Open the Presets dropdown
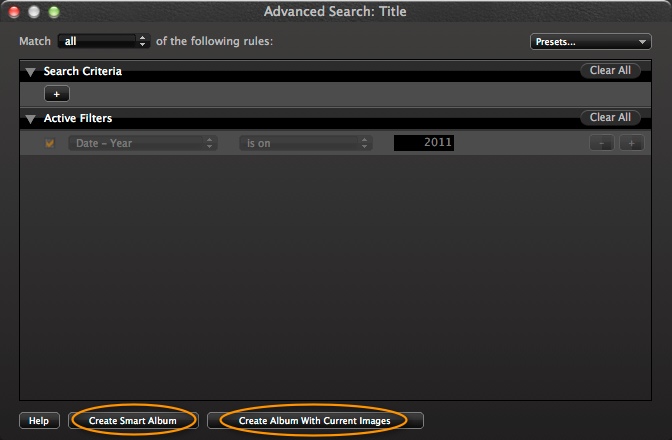The height and width of the screenshot is (440, 672). (x=591, y=42)
